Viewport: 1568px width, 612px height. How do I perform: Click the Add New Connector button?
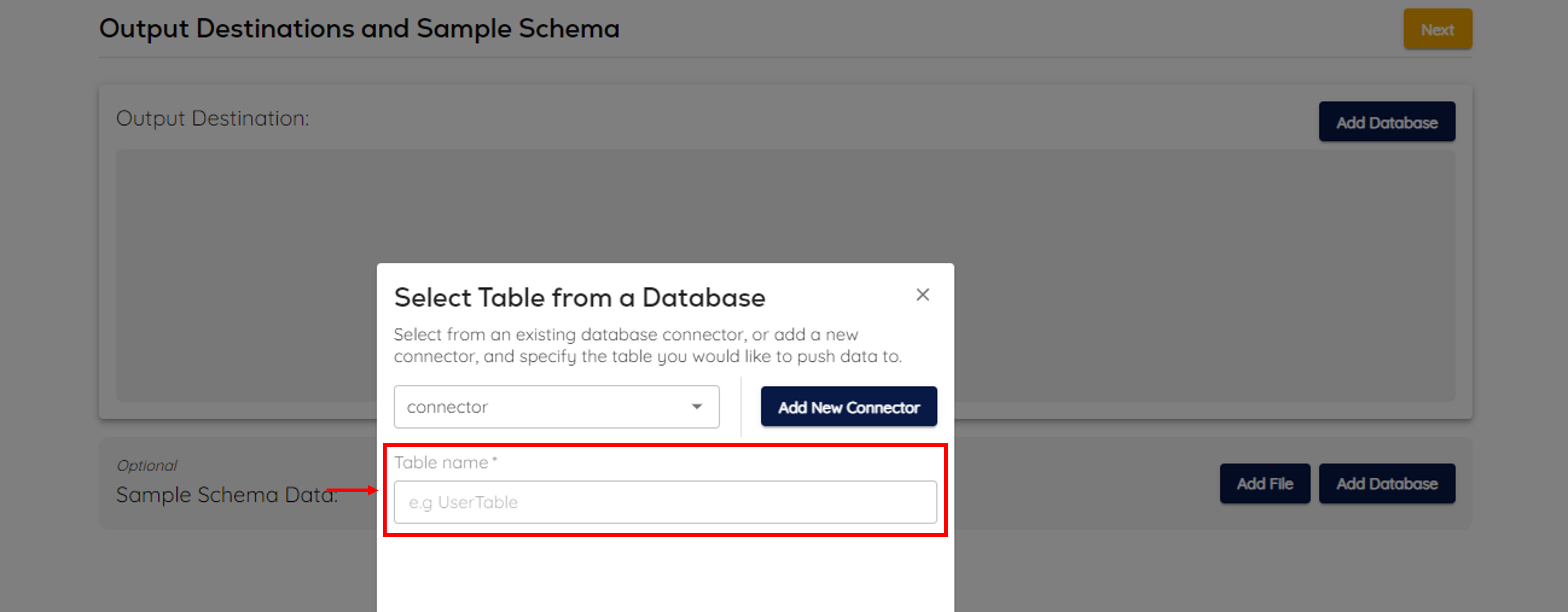pos(848,407)
